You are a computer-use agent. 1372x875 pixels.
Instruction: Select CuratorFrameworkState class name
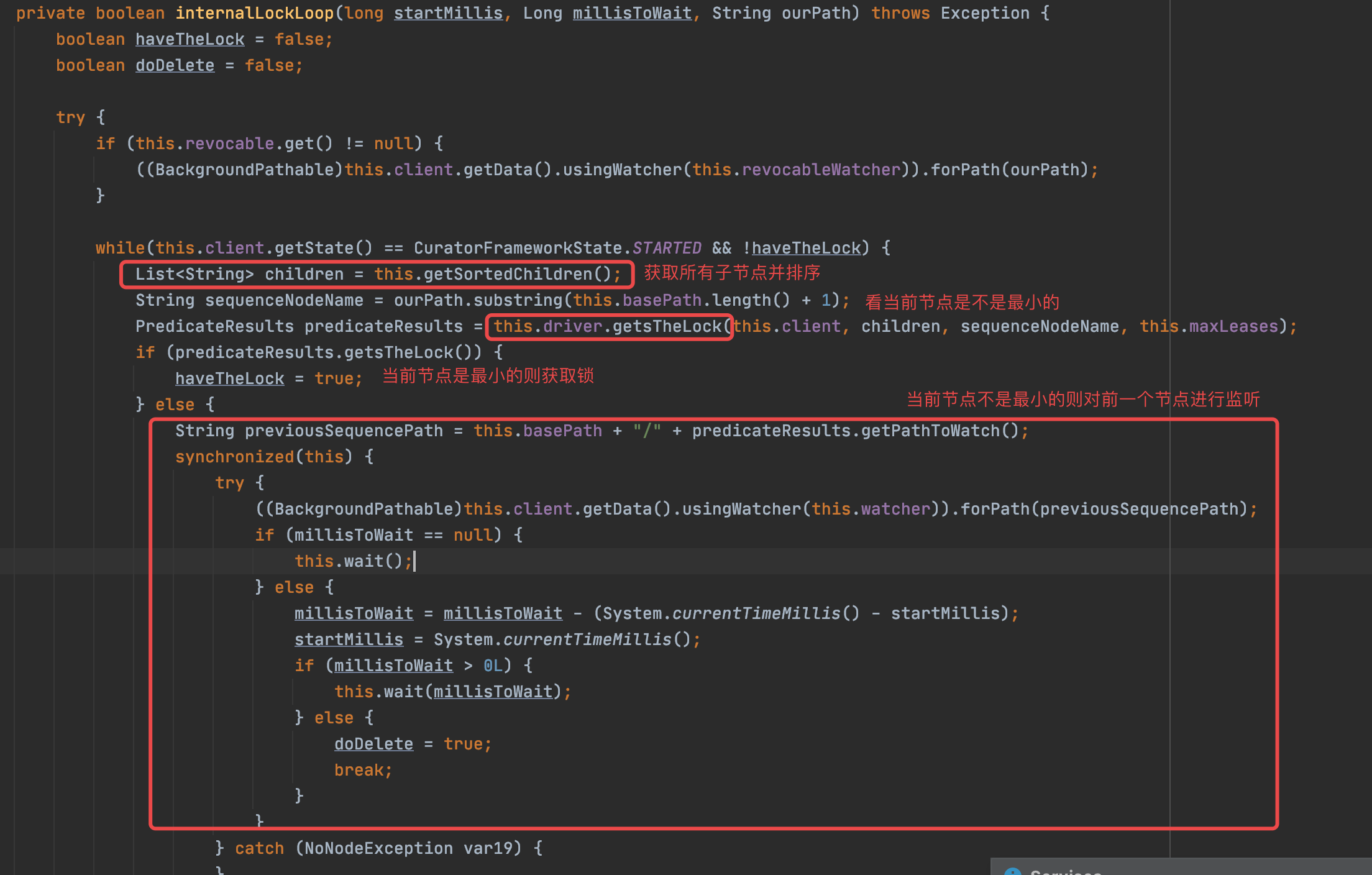tap(518, 248)
